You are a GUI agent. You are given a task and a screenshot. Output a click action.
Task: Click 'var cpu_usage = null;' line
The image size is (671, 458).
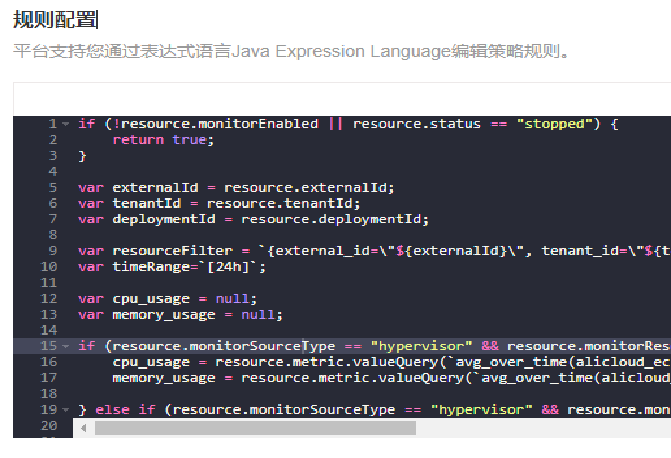click(167, 298)
